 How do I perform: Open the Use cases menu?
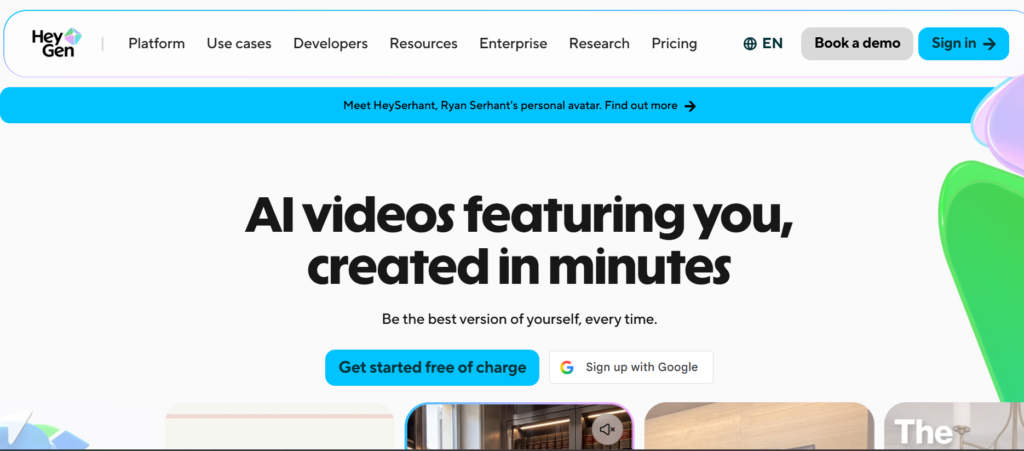pos(239,44)
